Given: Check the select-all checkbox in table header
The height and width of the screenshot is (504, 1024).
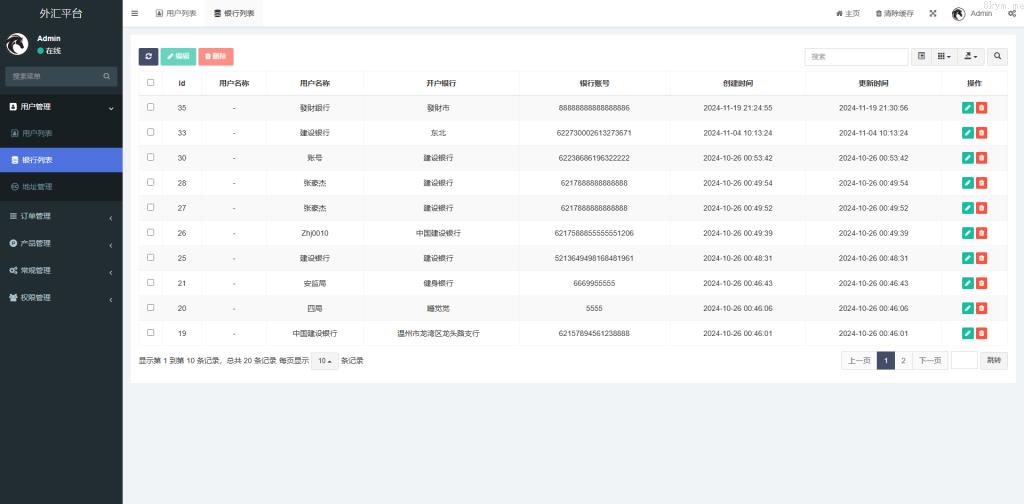Looking at the screenshot, I should (151, 83).
